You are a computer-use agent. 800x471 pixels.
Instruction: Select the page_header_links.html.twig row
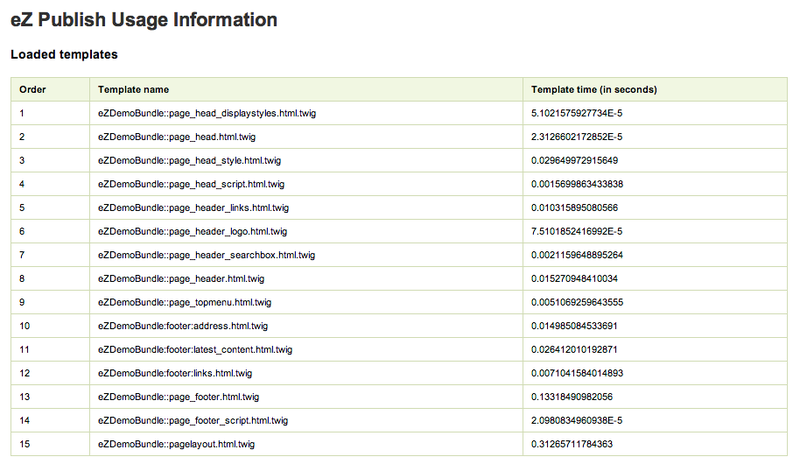(399, 208)
